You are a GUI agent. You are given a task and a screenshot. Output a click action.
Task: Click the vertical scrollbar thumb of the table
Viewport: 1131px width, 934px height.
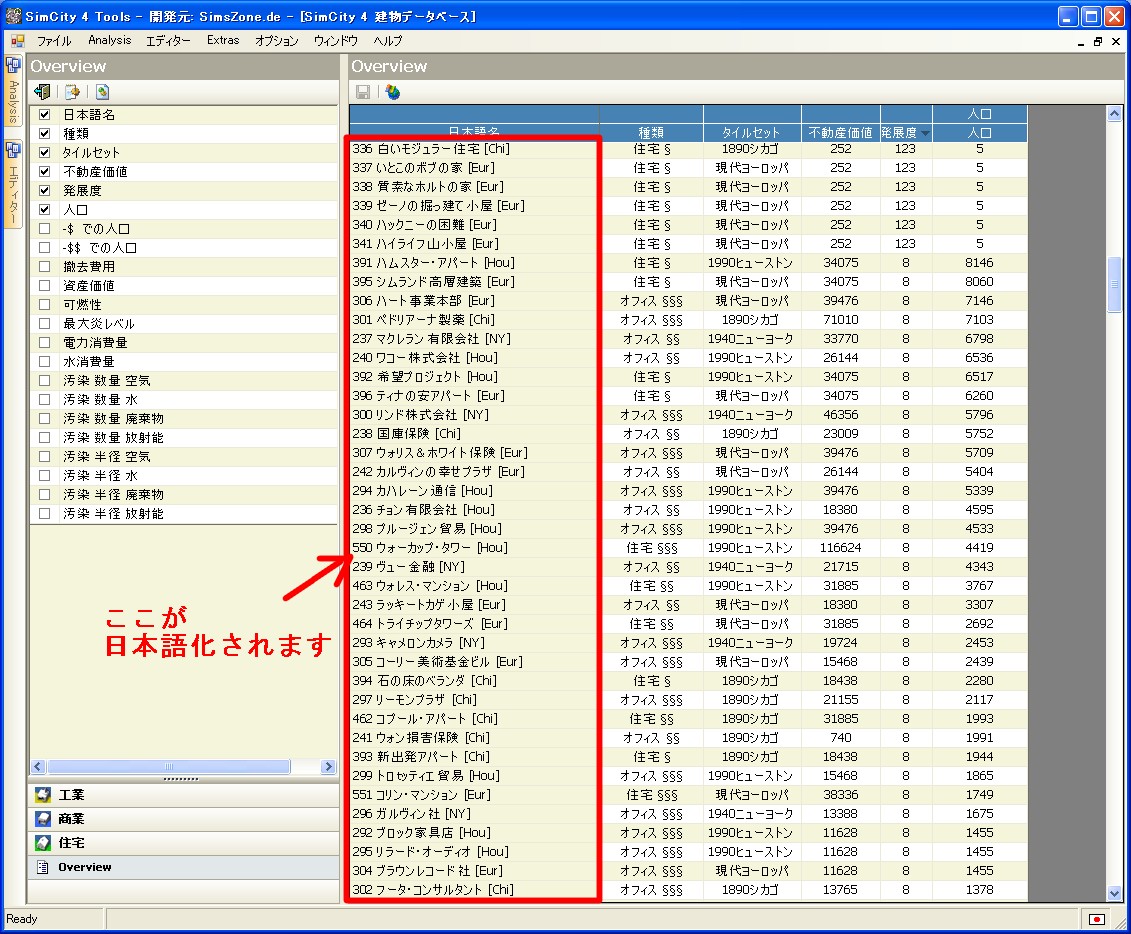(x=1115, y=284)
